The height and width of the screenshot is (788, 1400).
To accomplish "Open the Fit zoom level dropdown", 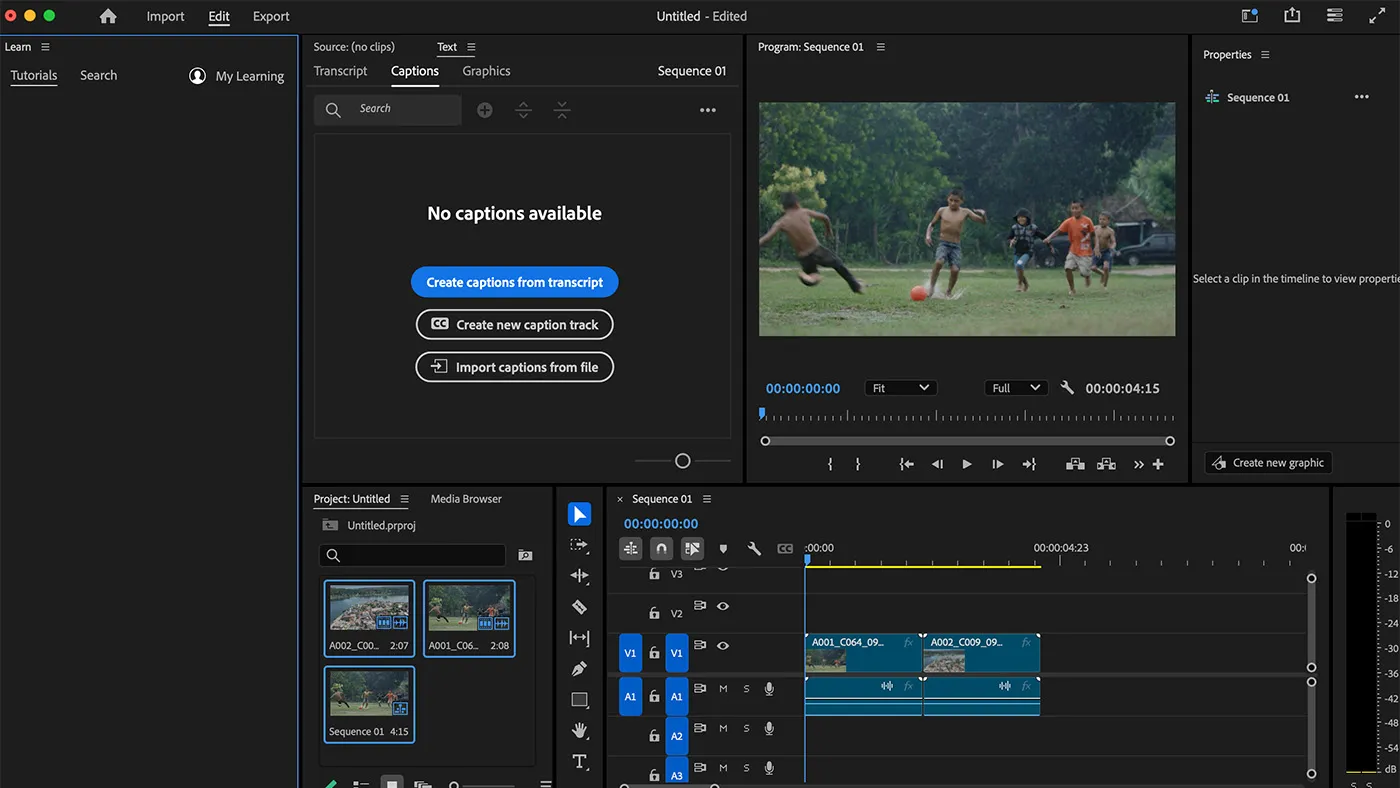I will coord(900,387).
